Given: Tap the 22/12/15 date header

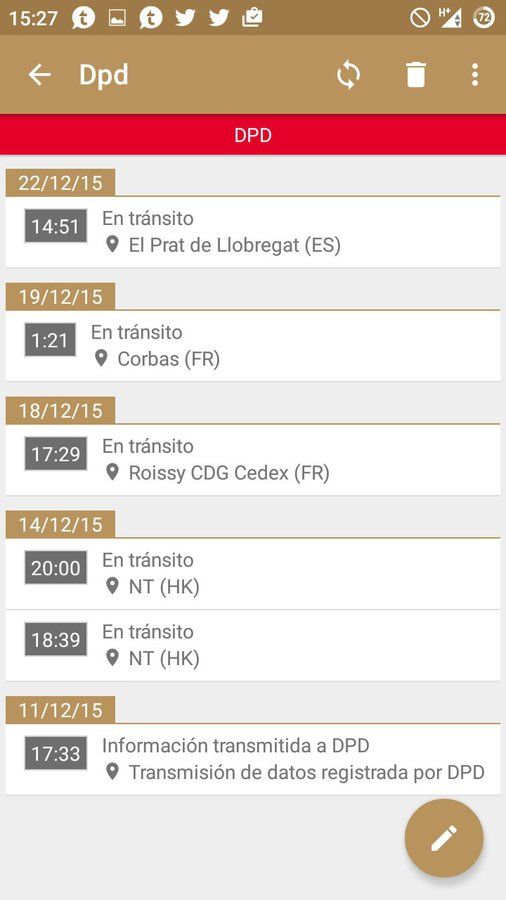Looking at the screenshot, I should [x=60, y=183].
